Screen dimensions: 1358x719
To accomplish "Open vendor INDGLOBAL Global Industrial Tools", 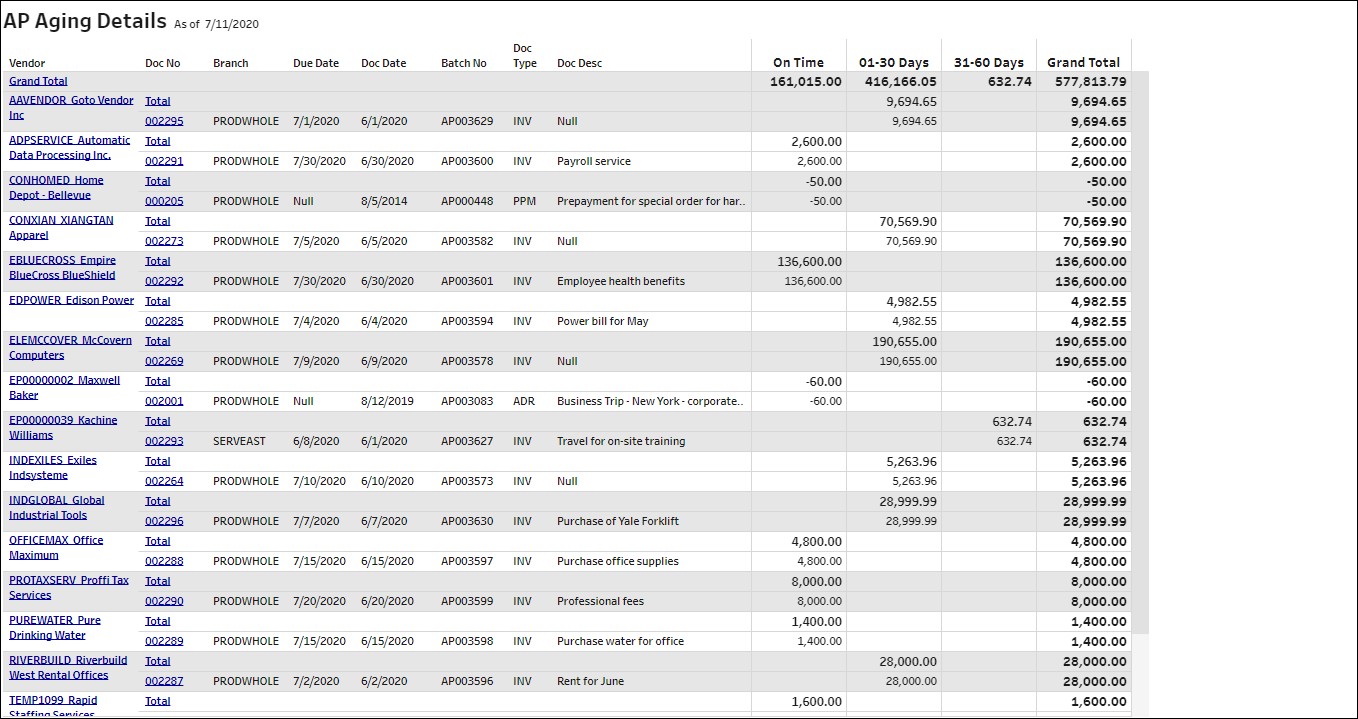I will pyautogui.click(x=57, y=508).
